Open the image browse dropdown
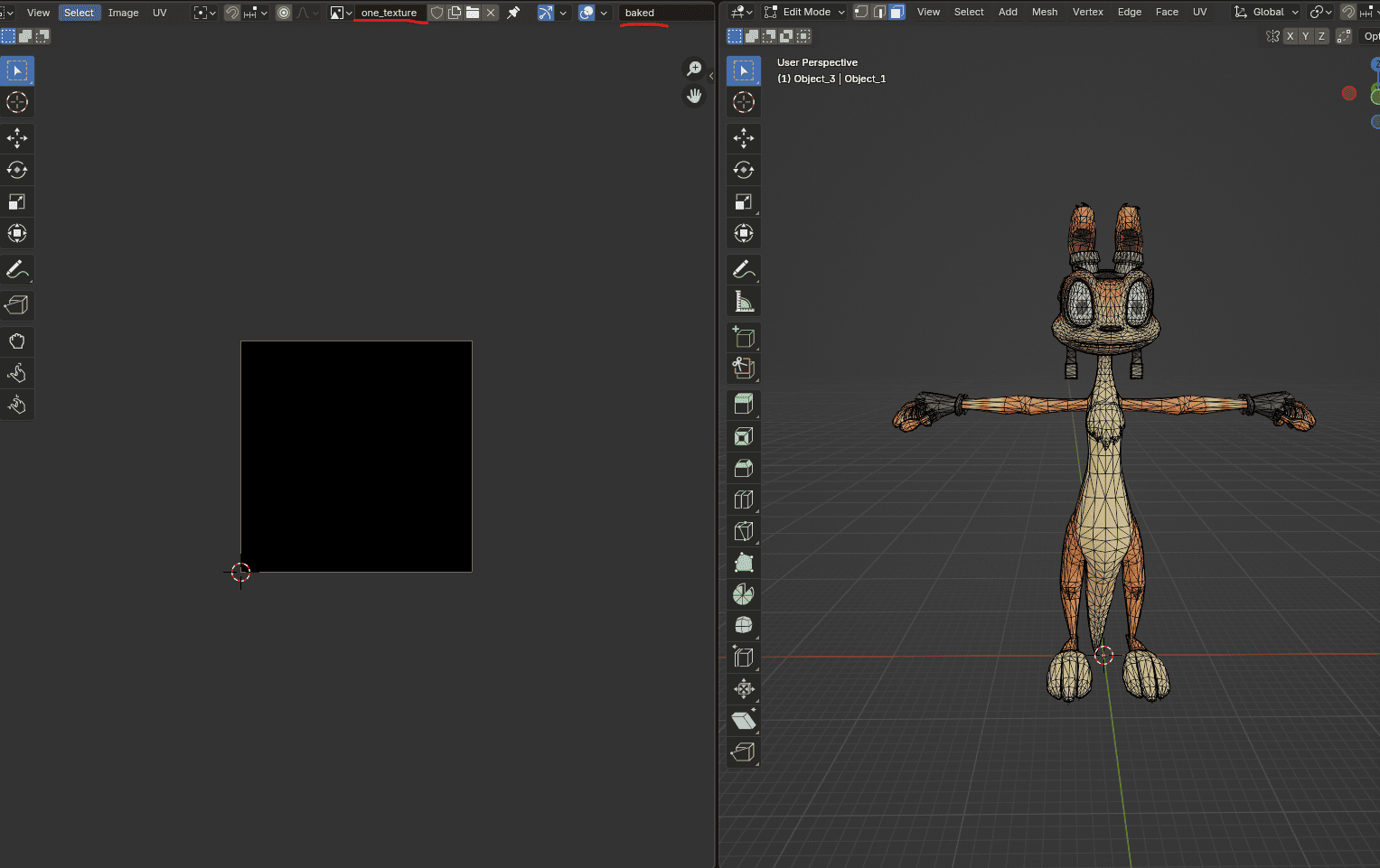The width and height of the screenshot is (1380, 868). (341, 13)
